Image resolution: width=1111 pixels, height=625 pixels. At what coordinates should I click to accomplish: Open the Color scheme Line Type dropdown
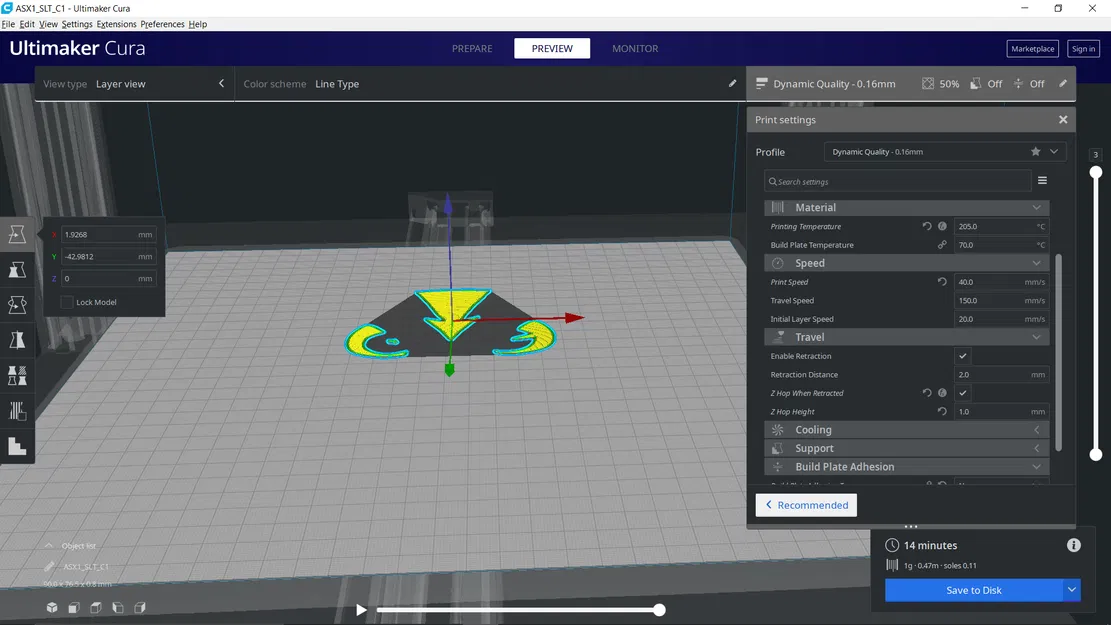490,84
